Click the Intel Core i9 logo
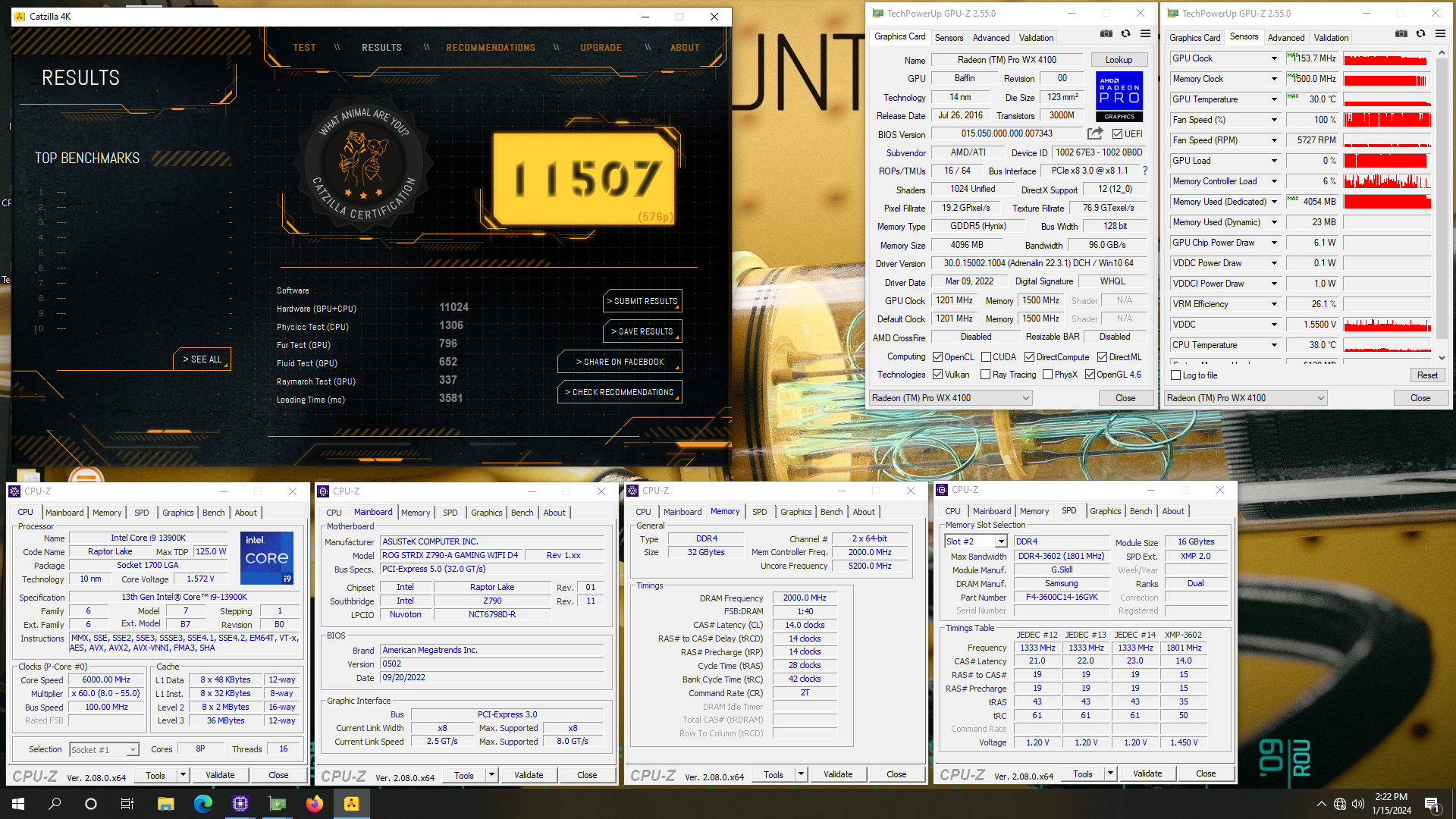 click(267, 558)
